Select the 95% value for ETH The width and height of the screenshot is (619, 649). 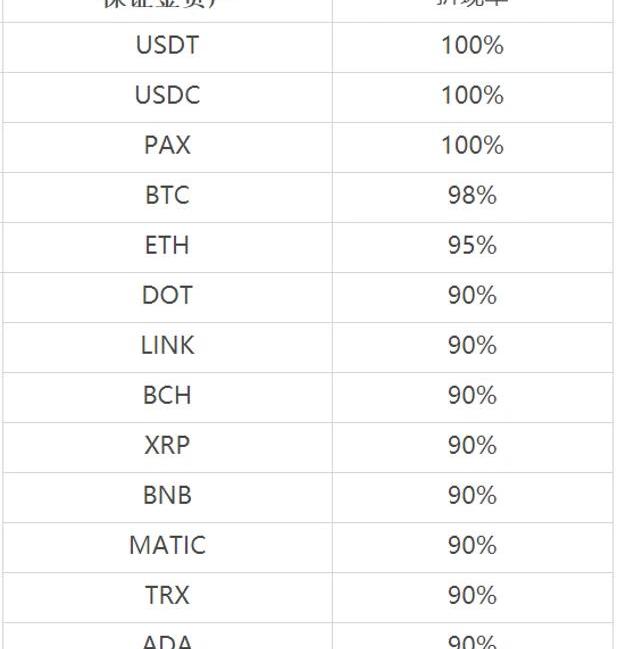click(472, 246)
